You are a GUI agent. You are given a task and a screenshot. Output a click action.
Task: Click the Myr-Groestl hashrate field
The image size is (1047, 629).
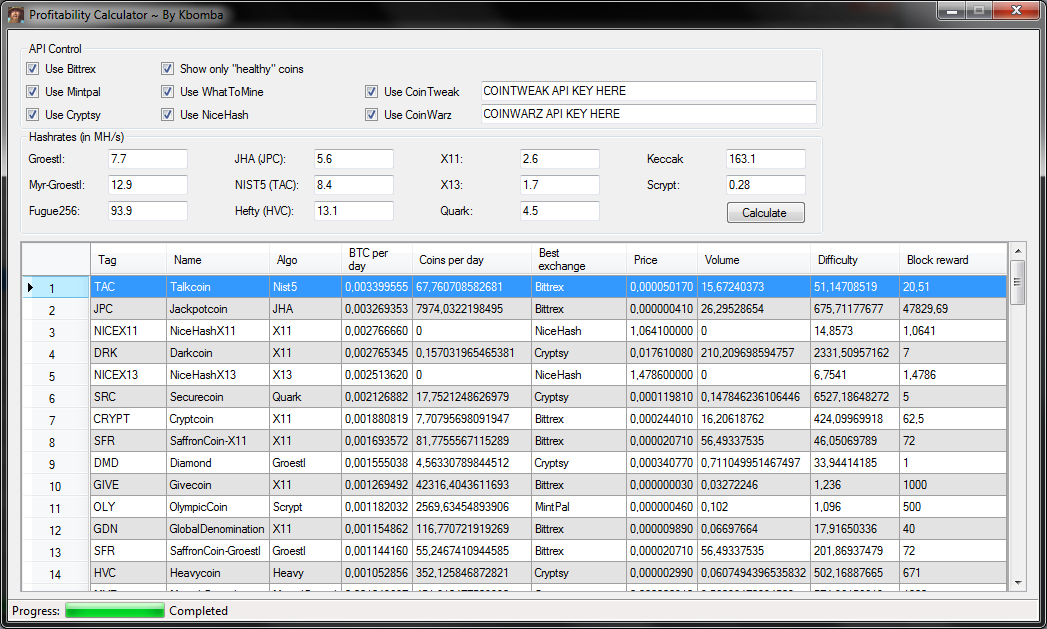[x=148, y=185]
